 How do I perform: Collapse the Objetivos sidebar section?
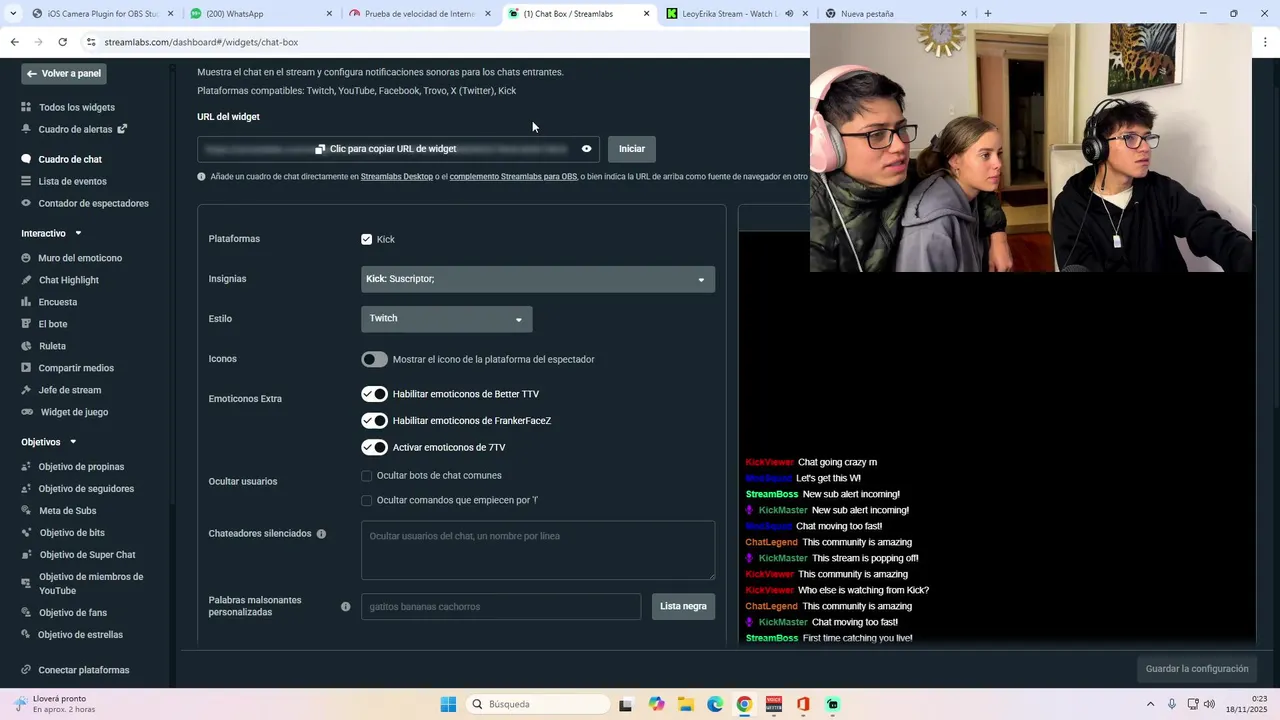pos(73,442)
